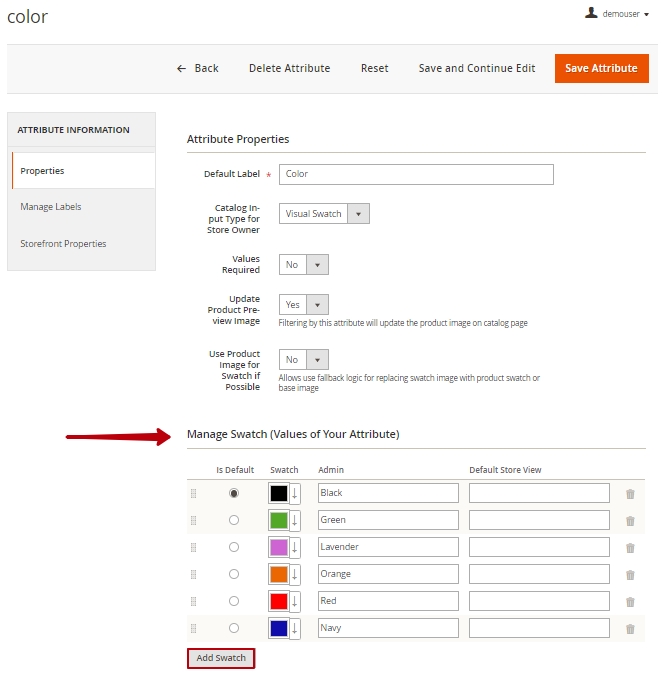Open the Catalog Input Type dropdown
The image size is (662, 680).
(324, 213)
